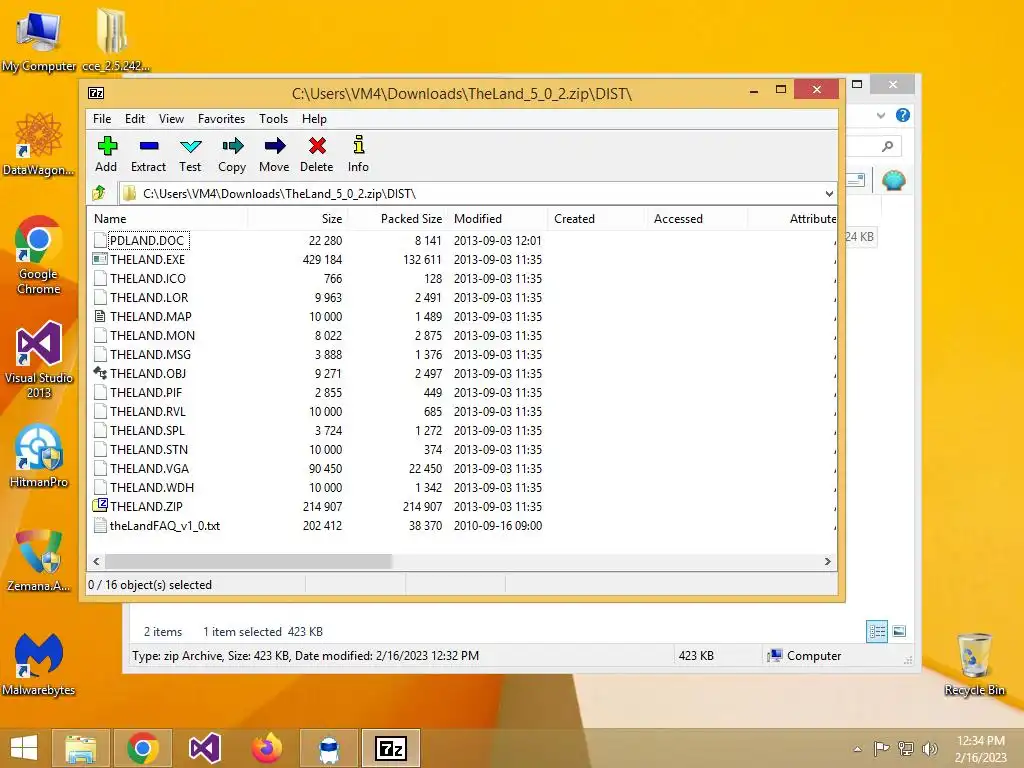Launch Google Chrome from desktop
This screenshot has width=1024, height=768.
39,255
